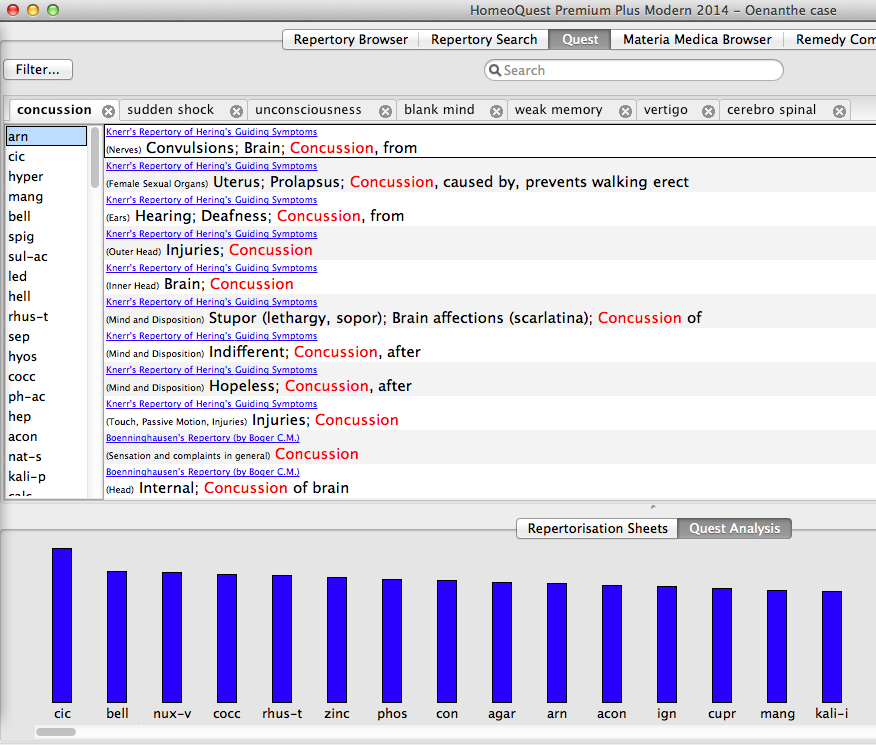This screenshot has height=745, width=876.
Task: Show the Repertorisation Sheets view
Action: click(x=597, y=528)
